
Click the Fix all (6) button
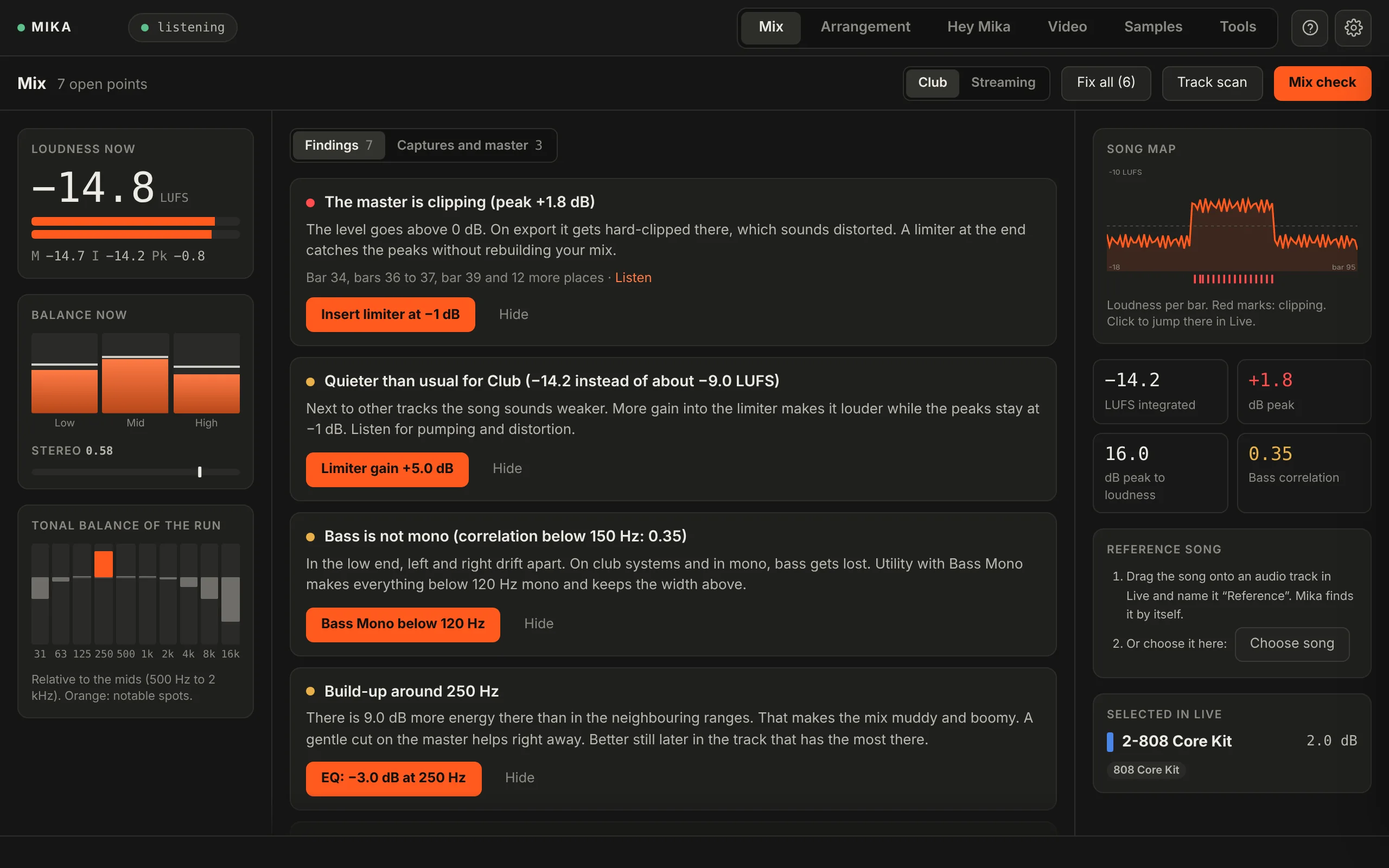pos(1105,83)
